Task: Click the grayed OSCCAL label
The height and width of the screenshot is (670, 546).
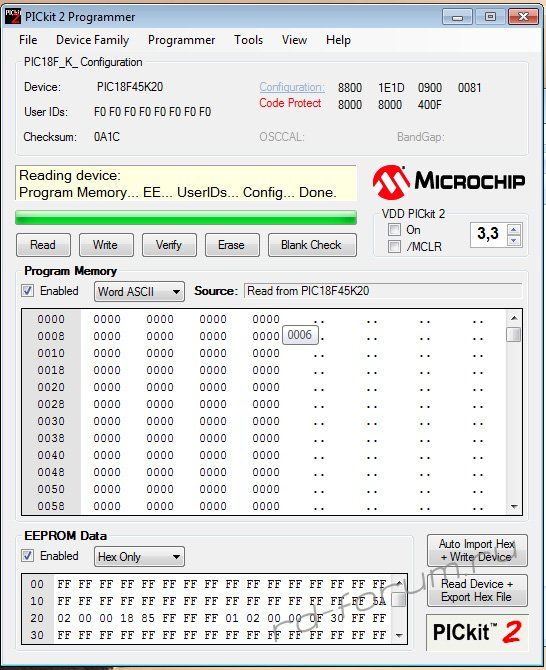Action: click(282, 137)
